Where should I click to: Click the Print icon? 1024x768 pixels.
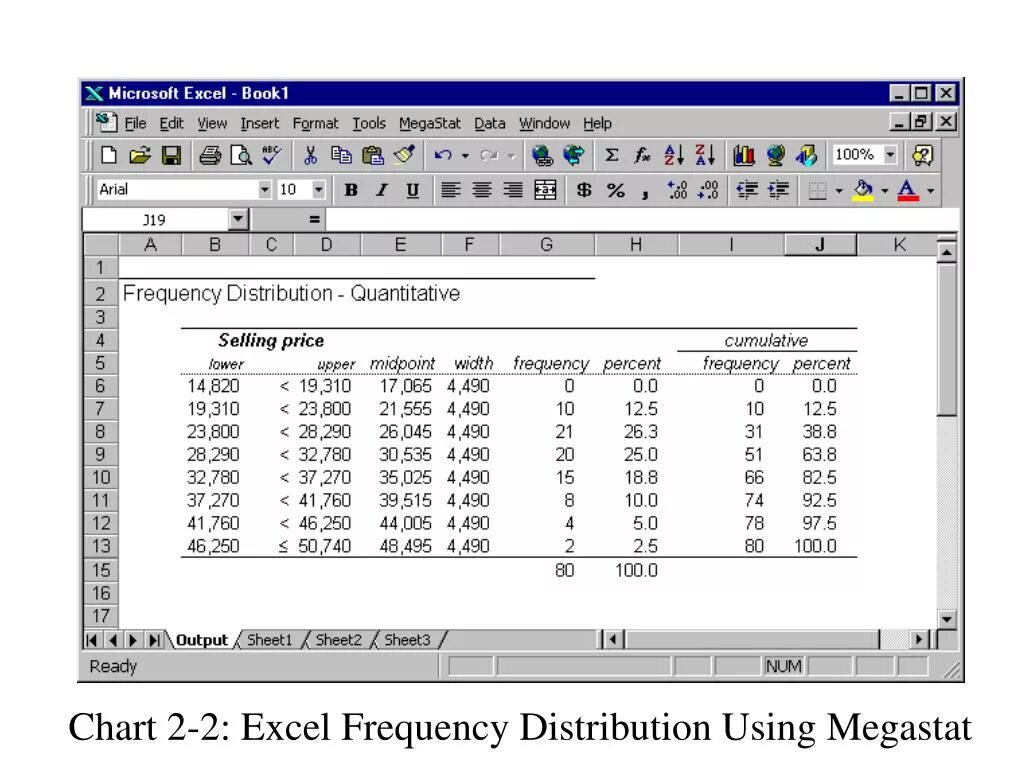tap(210, 155)
